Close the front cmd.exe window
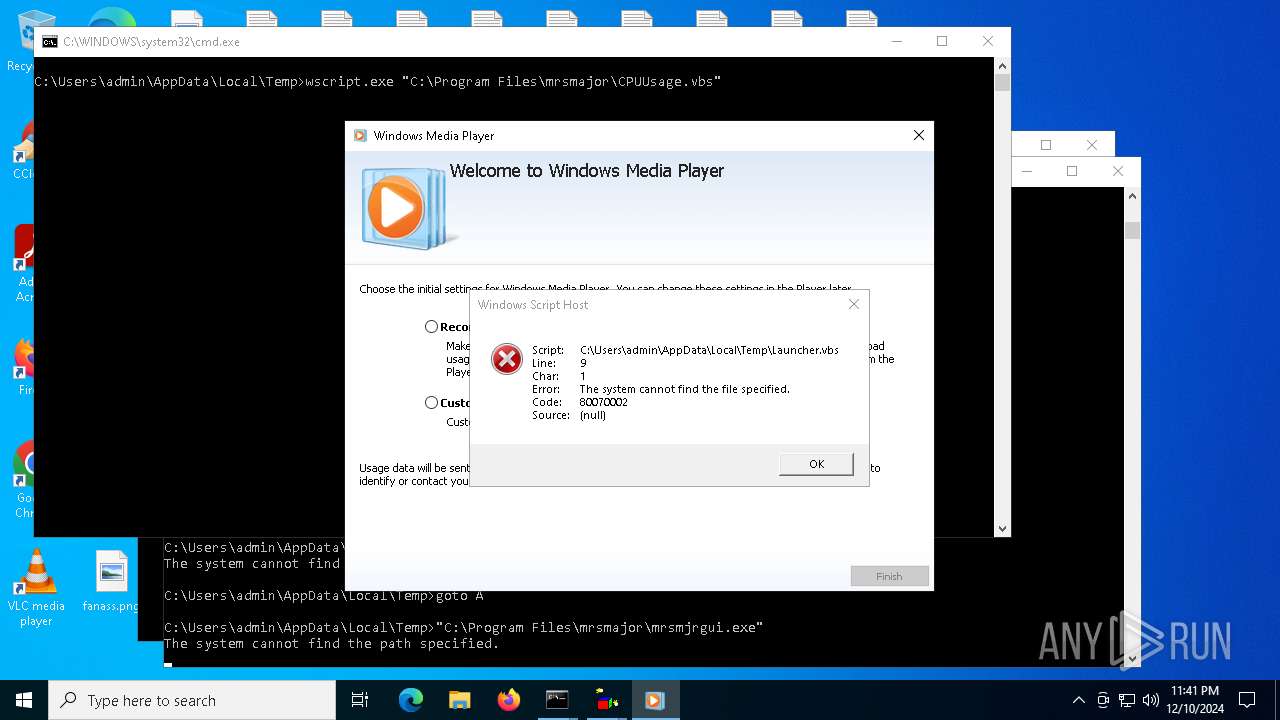This screenshot has height=720, width=1280. (987, 41)
